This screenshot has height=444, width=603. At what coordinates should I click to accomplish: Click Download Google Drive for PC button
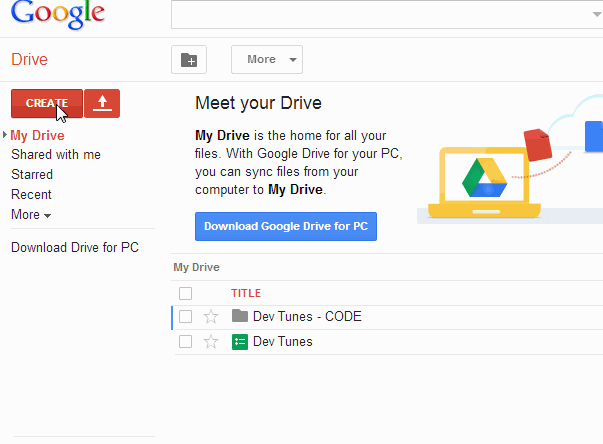click(286, 226)
